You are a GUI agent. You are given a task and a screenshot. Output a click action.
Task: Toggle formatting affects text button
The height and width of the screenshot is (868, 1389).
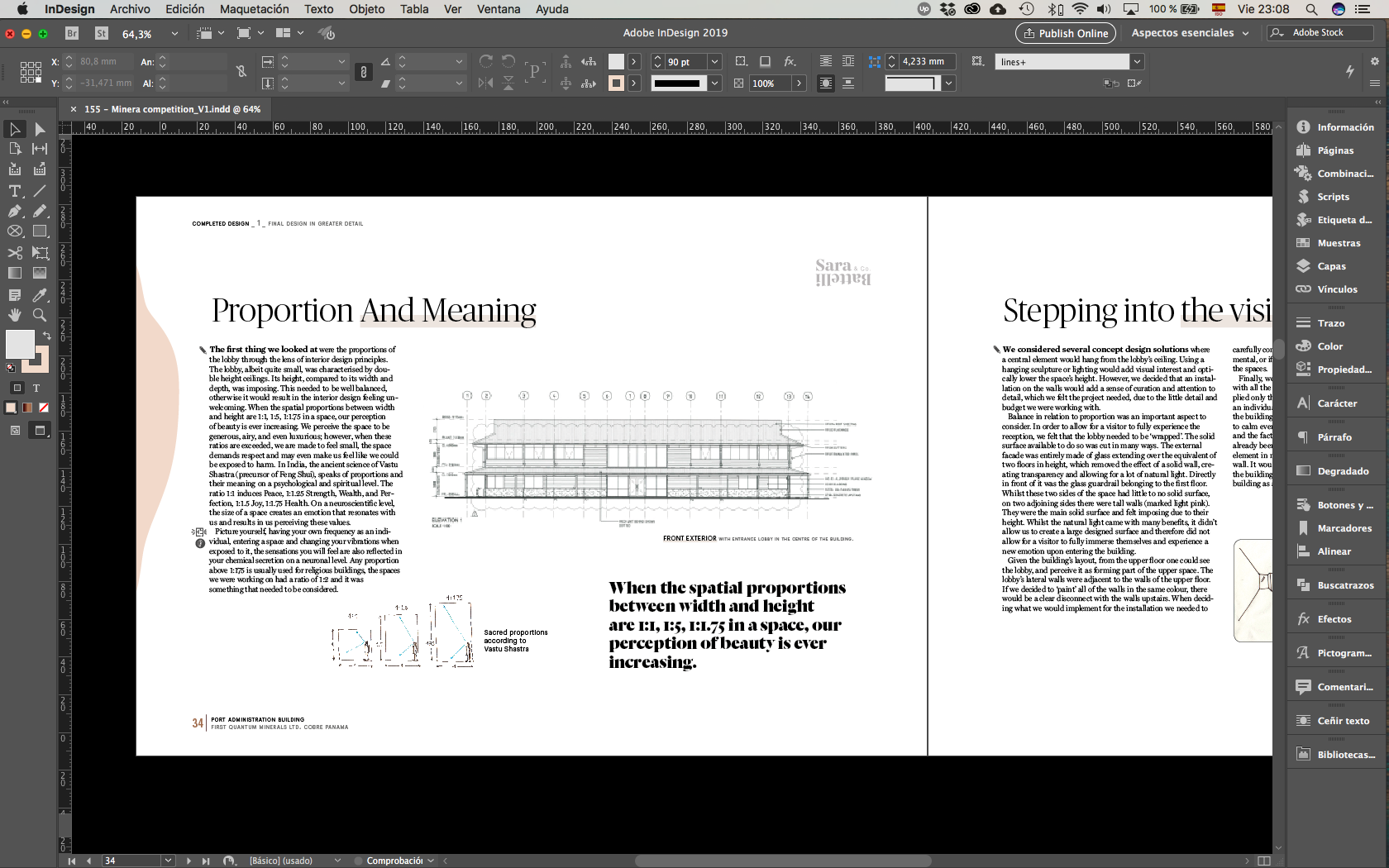pyautogui.click(x=36, y=388)
